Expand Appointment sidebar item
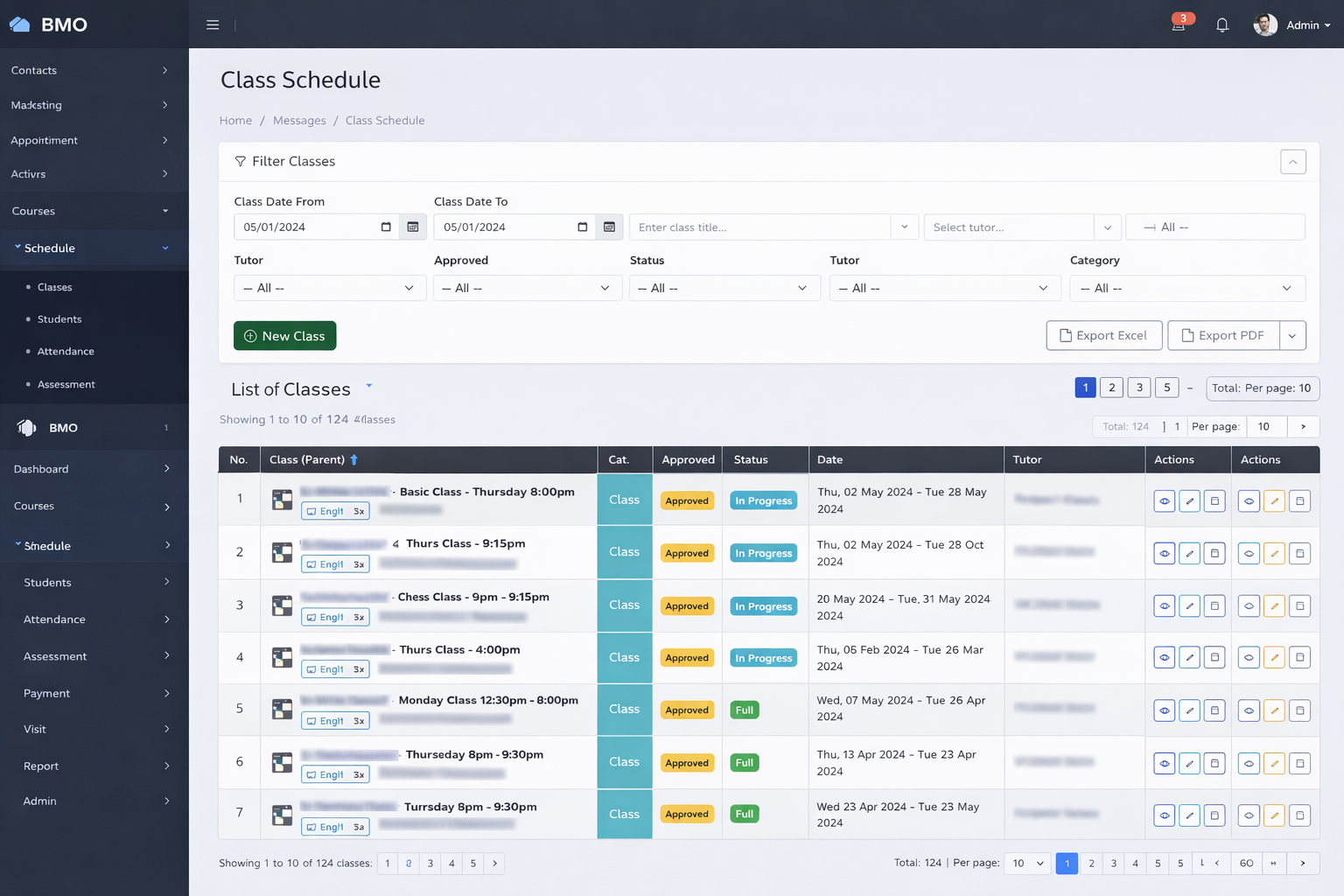 94,140
